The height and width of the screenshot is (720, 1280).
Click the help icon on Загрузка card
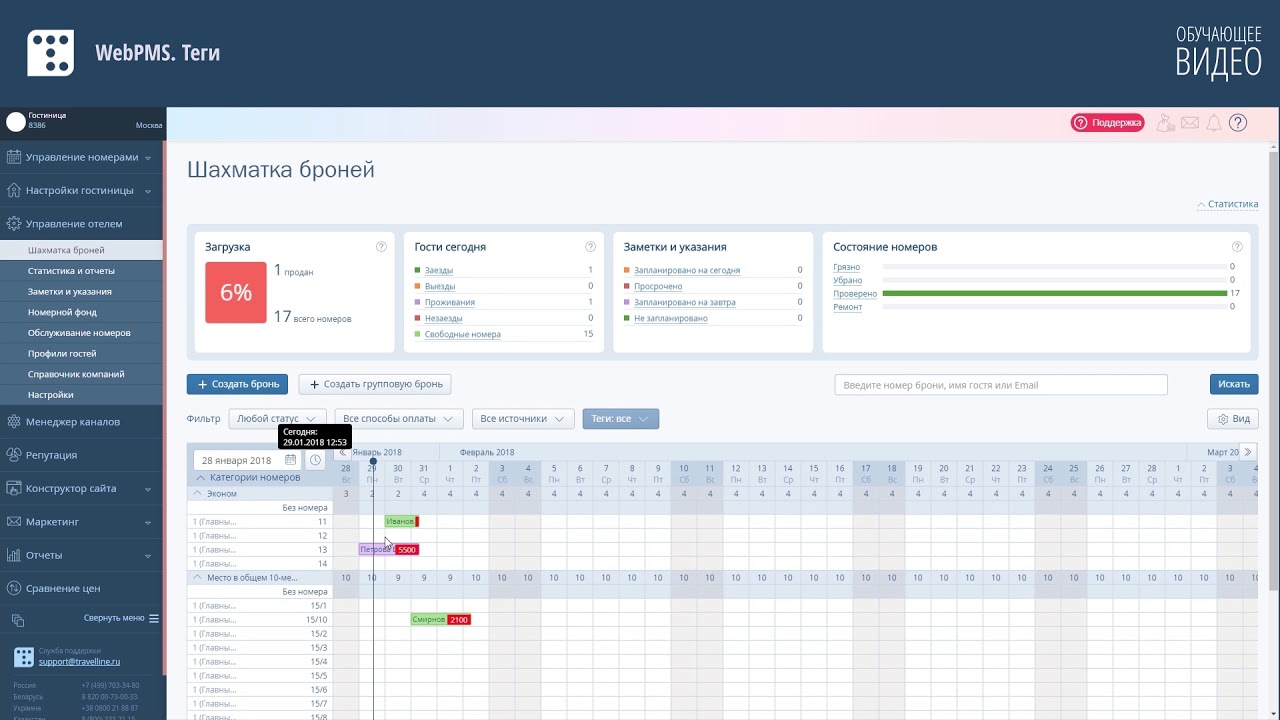pos(381,247)
